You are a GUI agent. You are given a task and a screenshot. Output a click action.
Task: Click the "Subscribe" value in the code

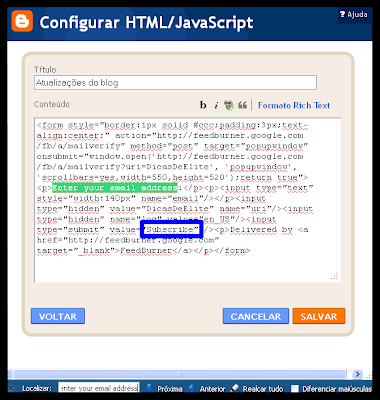click(x=172, y=229)
